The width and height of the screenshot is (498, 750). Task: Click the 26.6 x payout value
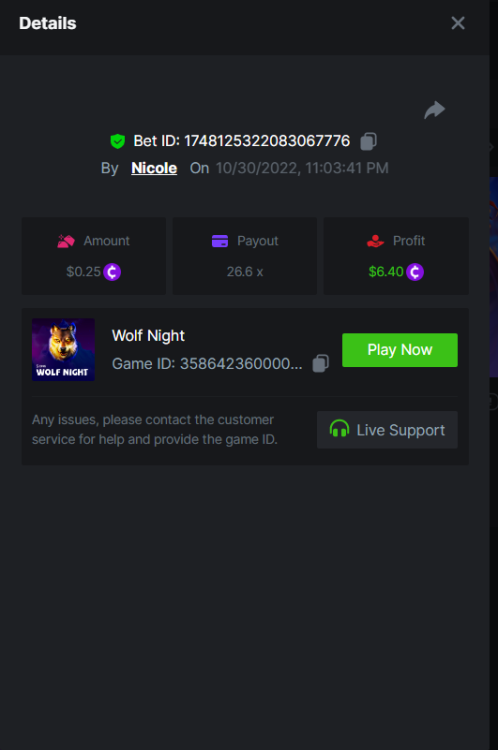245,272
